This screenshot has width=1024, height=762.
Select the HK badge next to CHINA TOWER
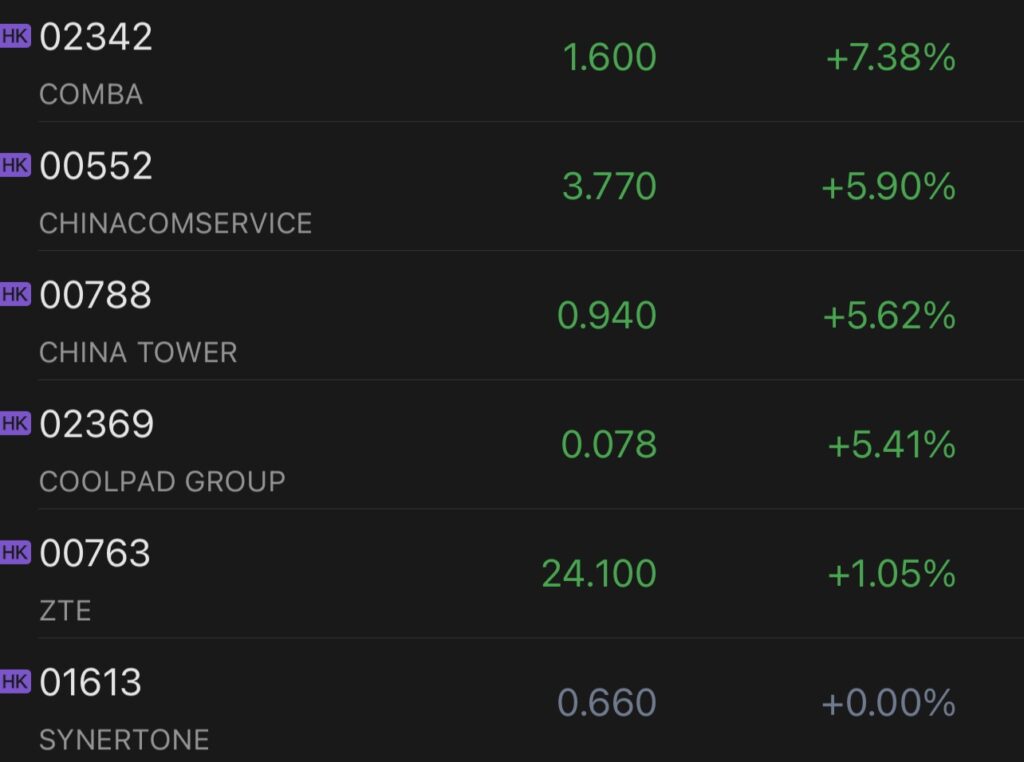click(x=17, y=292)
